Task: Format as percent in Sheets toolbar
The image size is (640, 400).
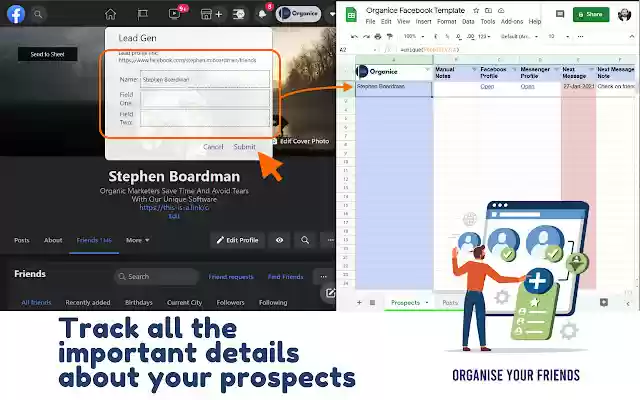Action: (x=447, y=36)
